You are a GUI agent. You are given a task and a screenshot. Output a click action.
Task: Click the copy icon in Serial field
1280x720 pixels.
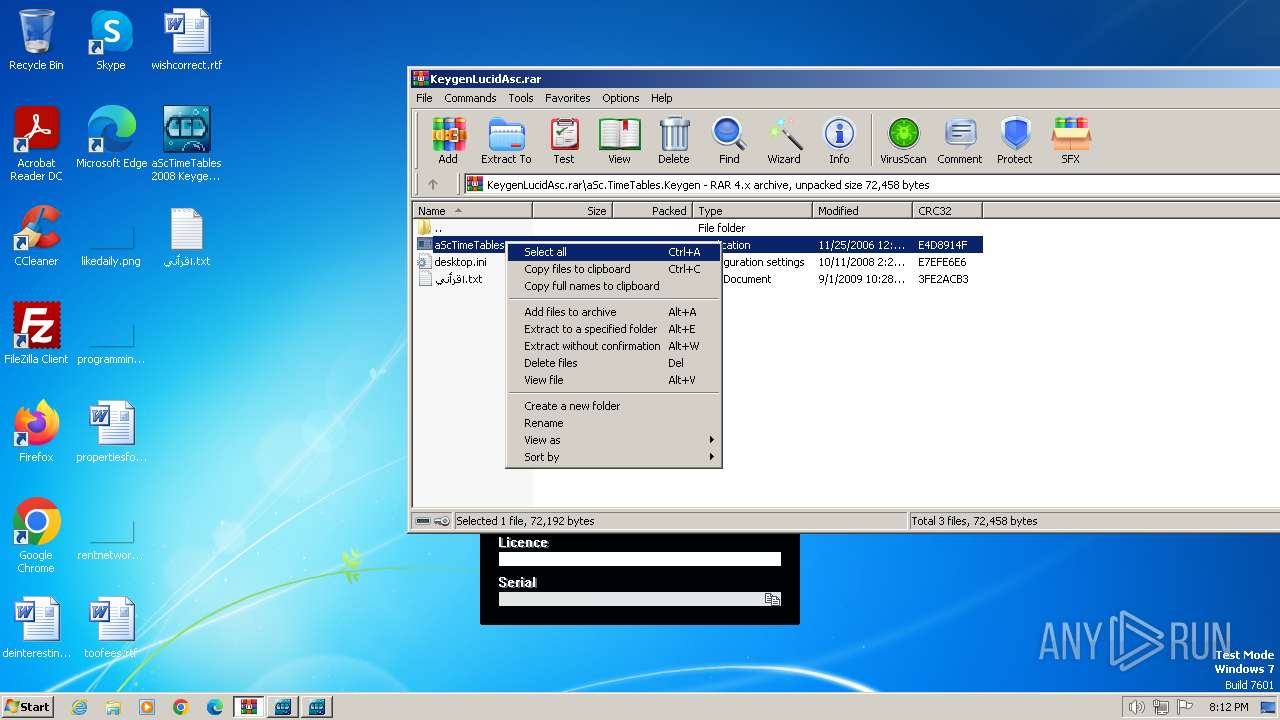tap(772, 599)
